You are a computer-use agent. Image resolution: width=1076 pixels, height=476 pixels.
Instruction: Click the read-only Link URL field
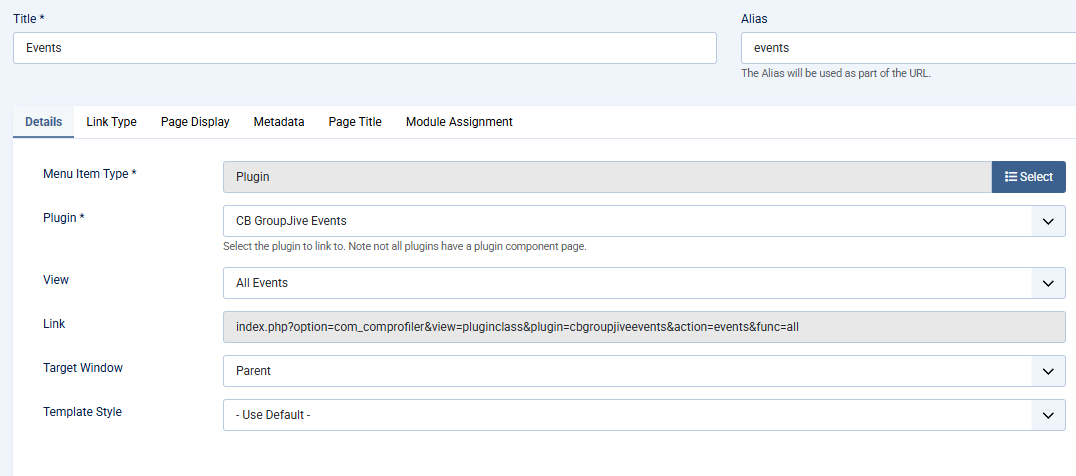point(644,327)
